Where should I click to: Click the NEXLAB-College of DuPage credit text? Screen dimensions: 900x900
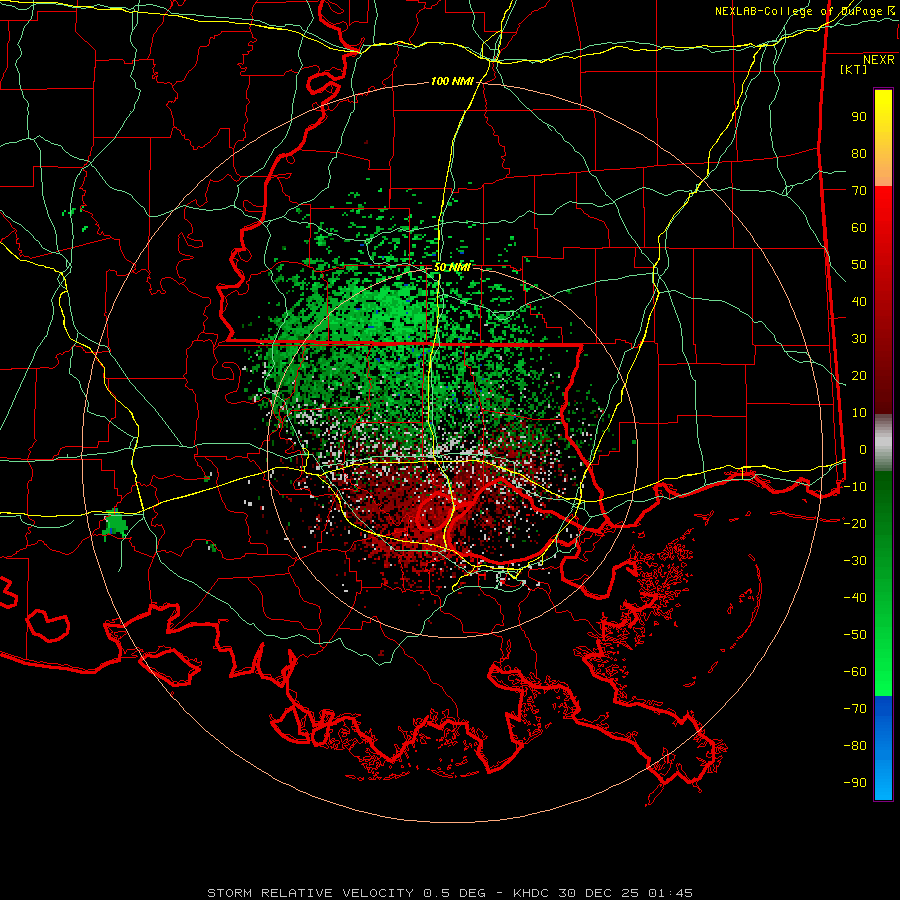tap(804, 11)
